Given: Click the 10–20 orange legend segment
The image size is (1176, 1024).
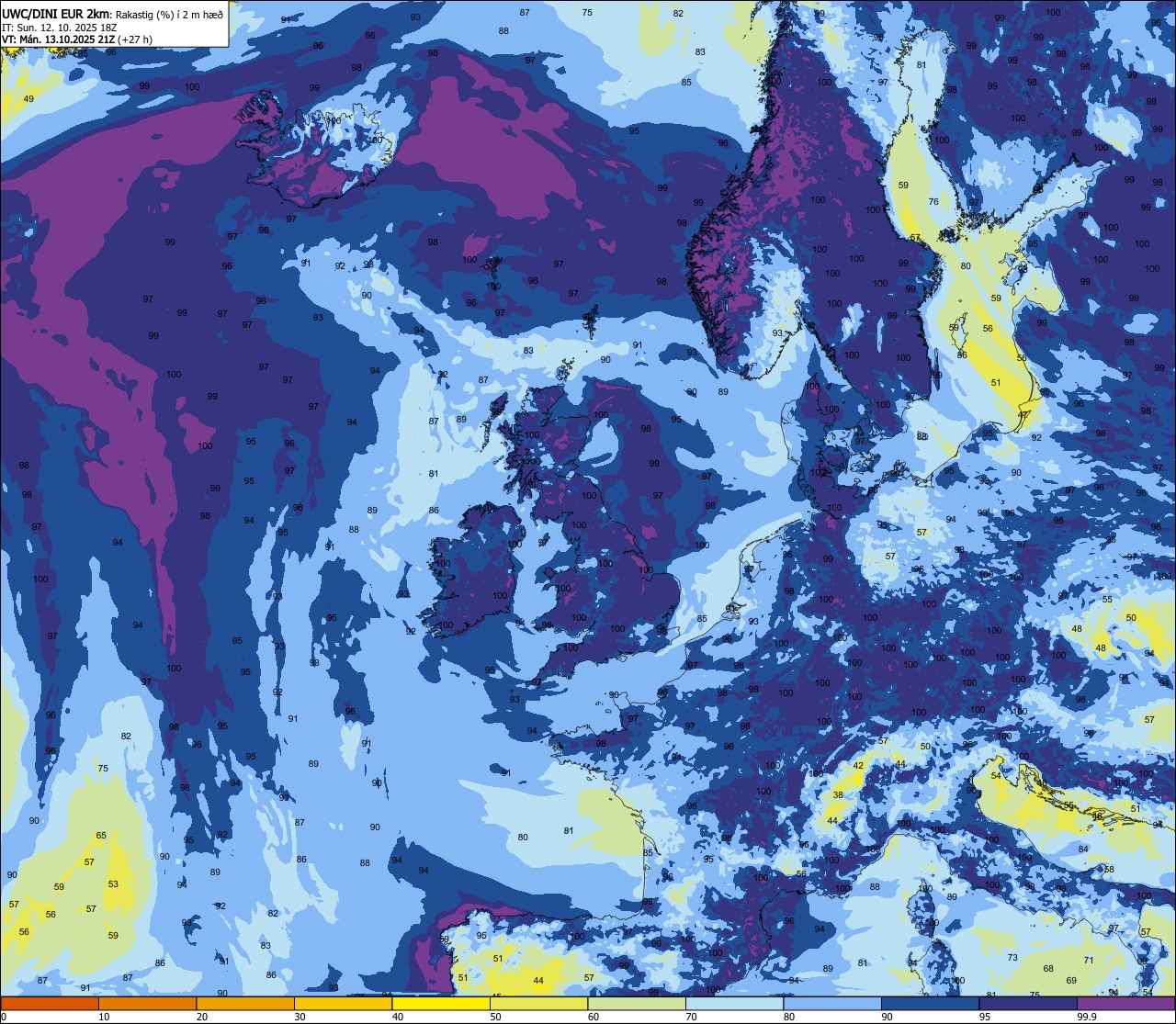Looking at the screenshot, I should (x=147, y=1003).
